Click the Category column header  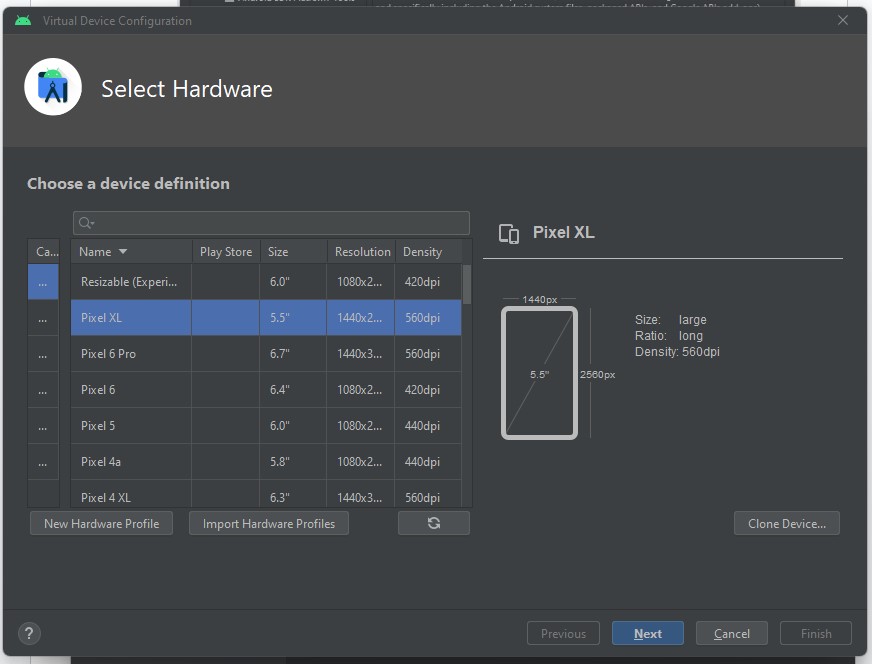(43, 251)
